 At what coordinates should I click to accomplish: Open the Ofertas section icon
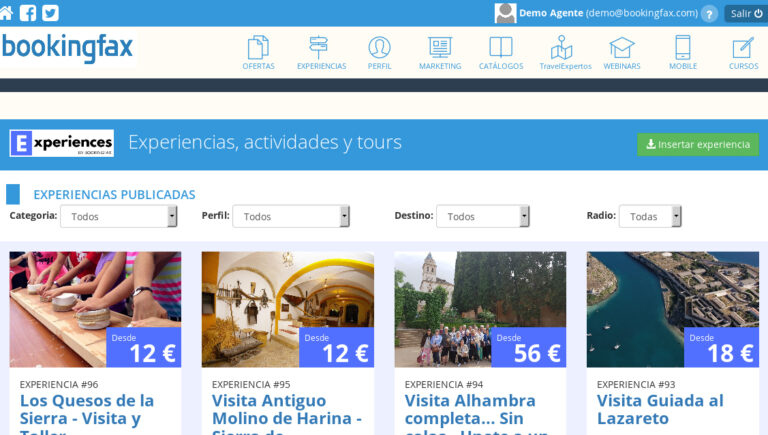click(x=258, y=48)
